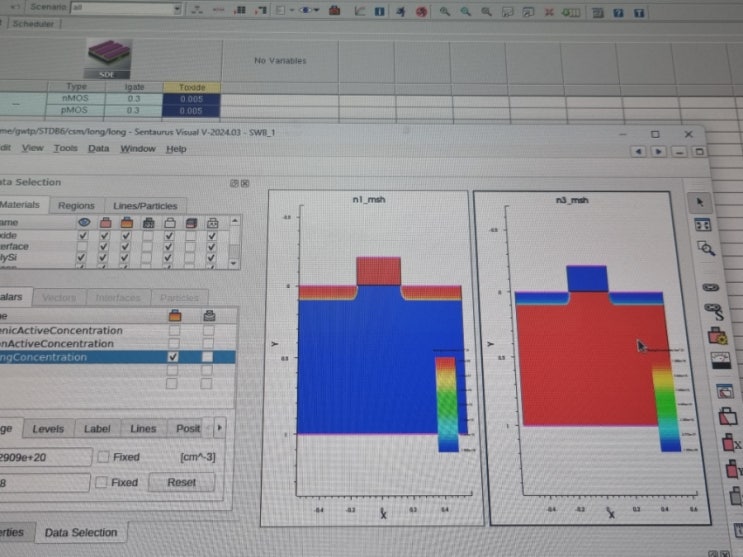Image resolution: width=743 pixels, height=557 pixels.
Task: Open the View menu
Action: click(32, 148)
